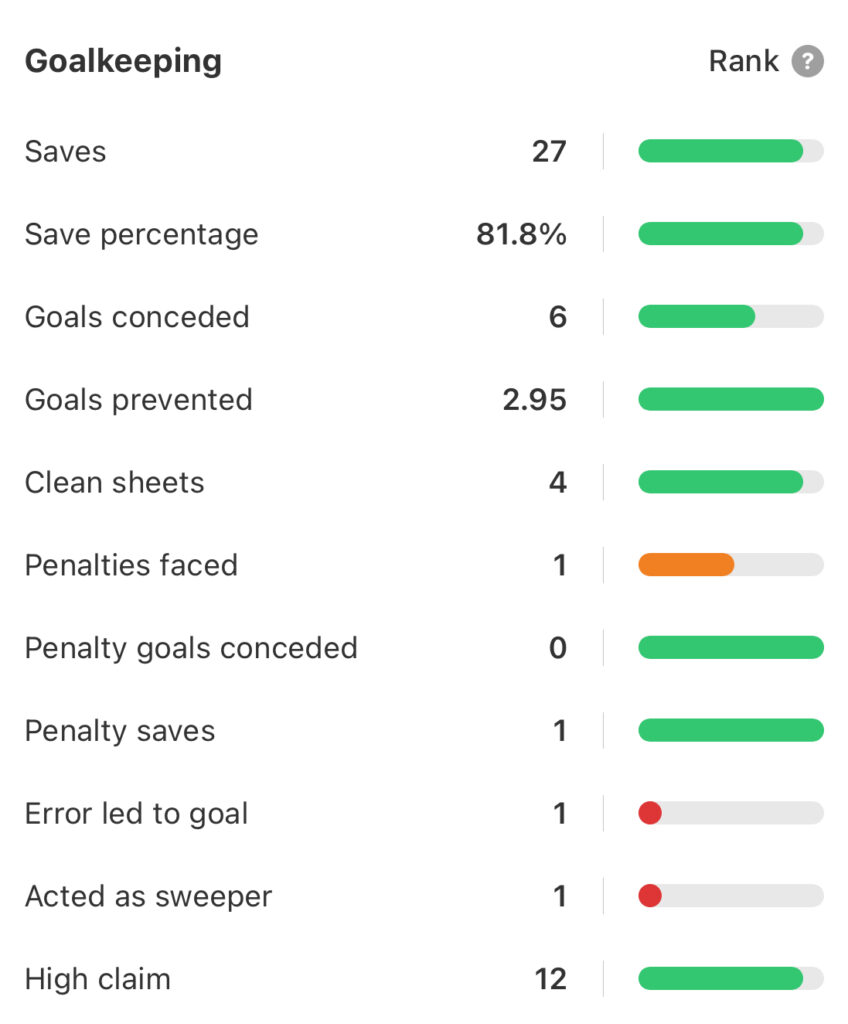848x1024 pixels.
Task: Click the Goals conceded rank bar
Action: [x=697, y=317]
